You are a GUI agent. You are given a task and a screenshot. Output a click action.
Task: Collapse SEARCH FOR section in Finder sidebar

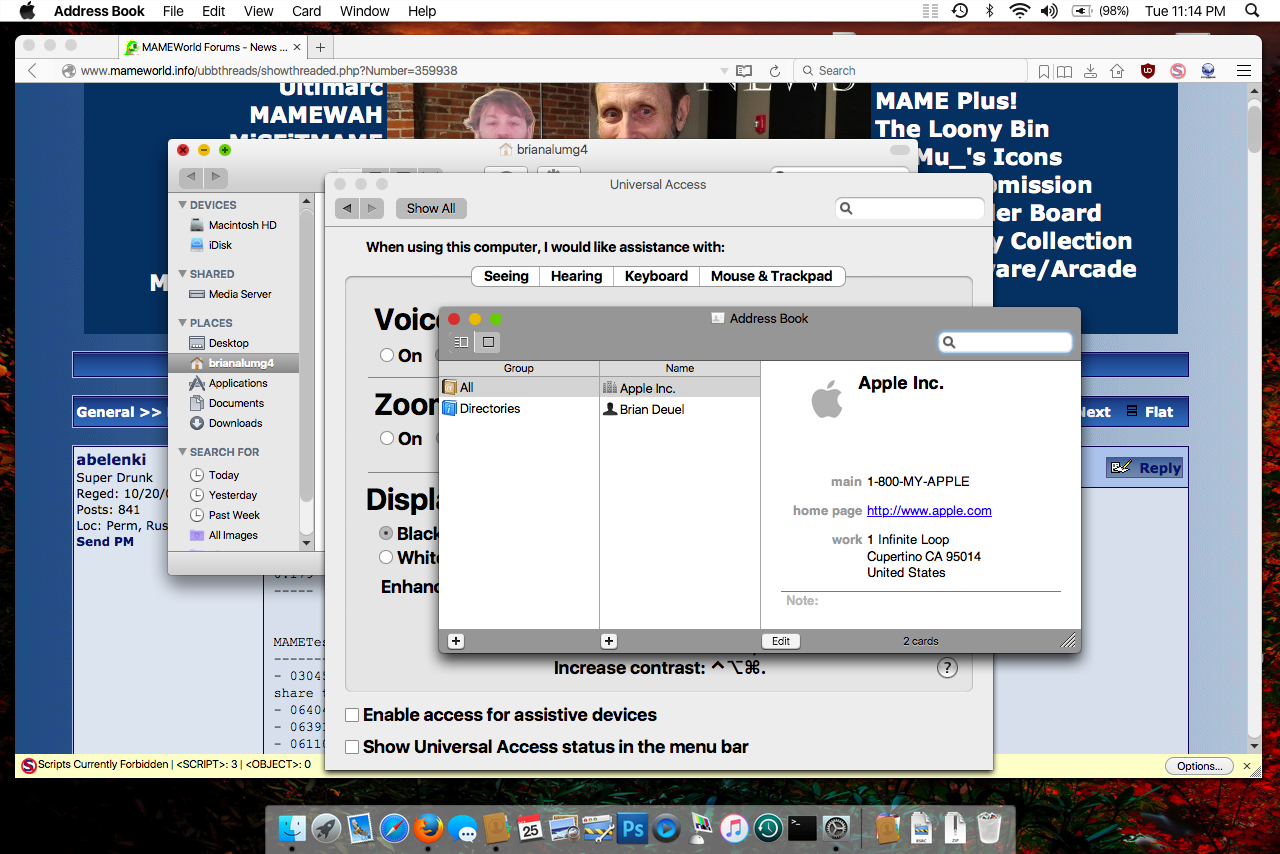182,452
